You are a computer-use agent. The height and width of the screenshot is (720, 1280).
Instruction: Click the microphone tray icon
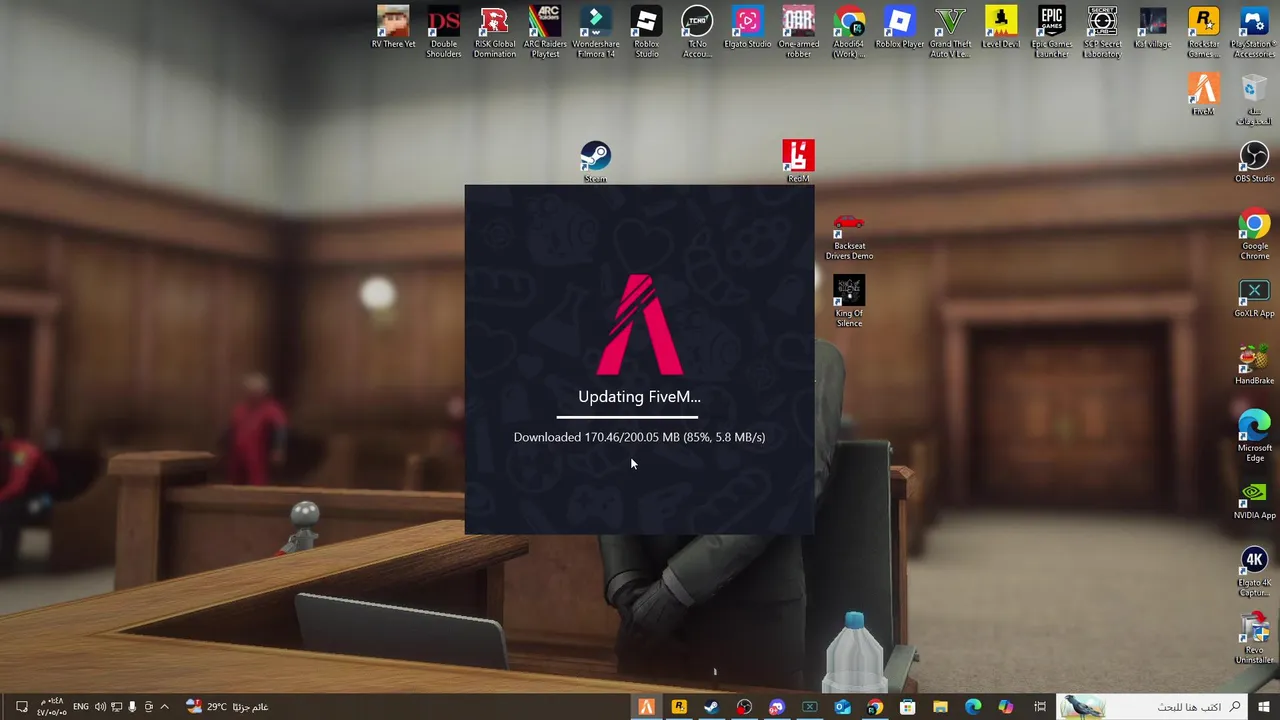tap(132, 707)
